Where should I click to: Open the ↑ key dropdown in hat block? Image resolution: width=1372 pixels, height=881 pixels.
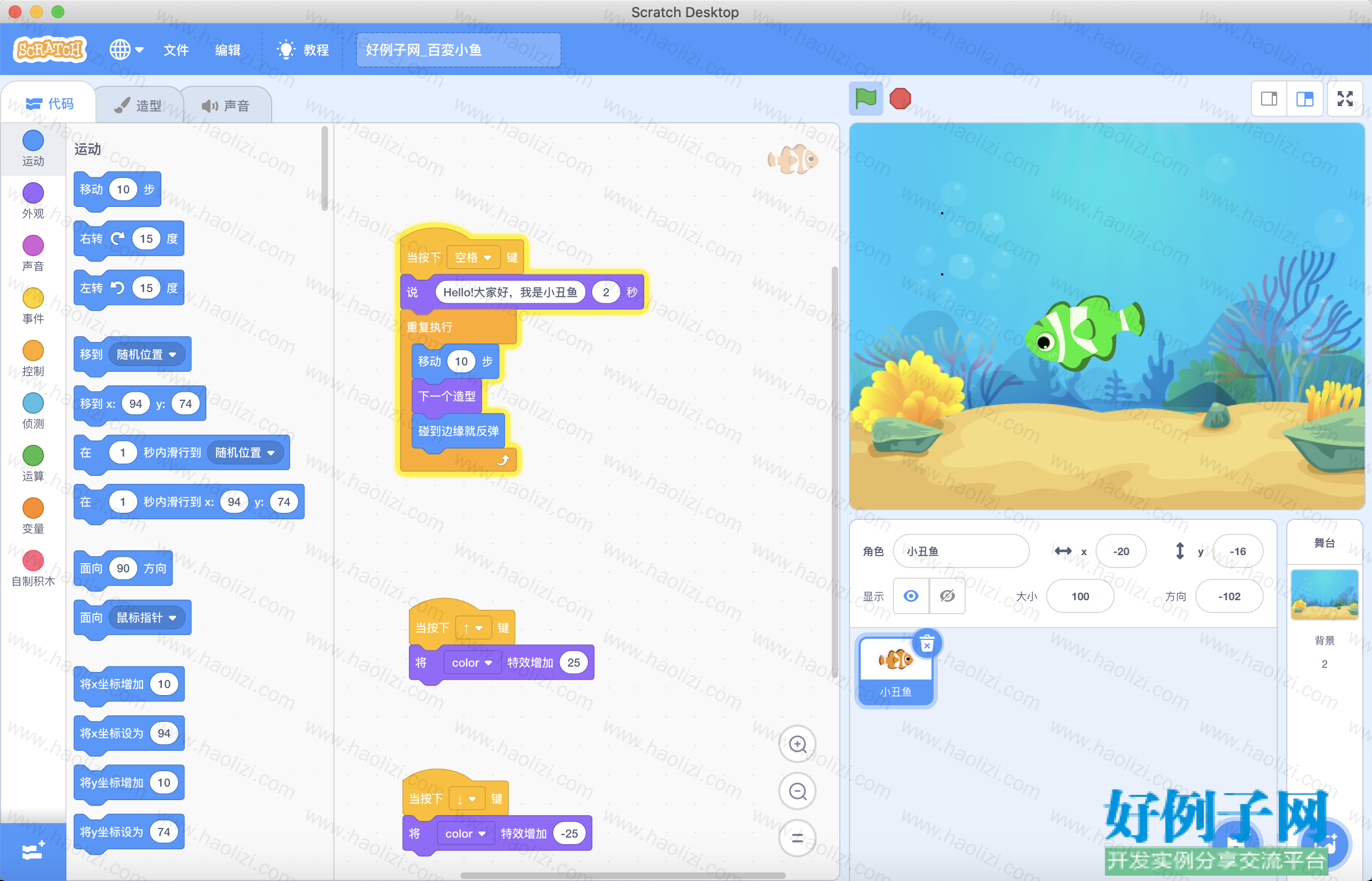(x=474, y=628)
